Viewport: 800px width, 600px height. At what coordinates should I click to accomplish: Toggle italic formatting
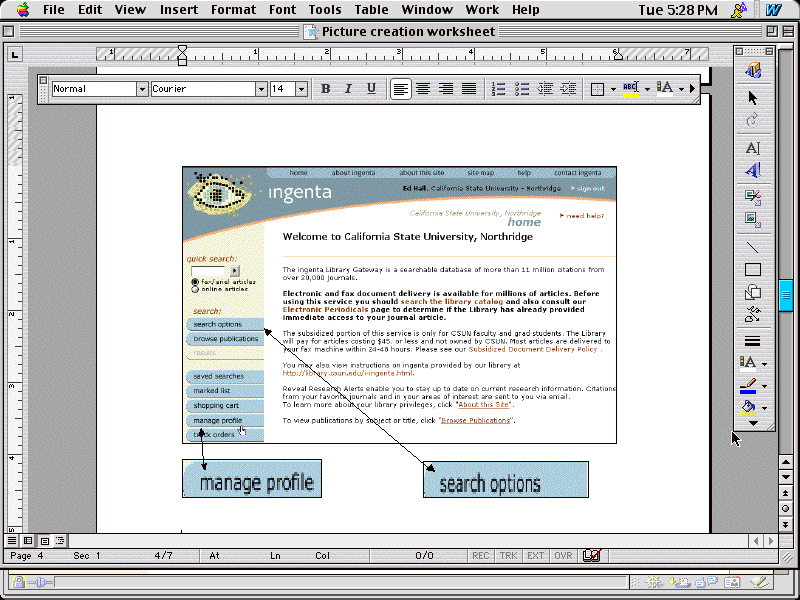[x=348, y=89]
